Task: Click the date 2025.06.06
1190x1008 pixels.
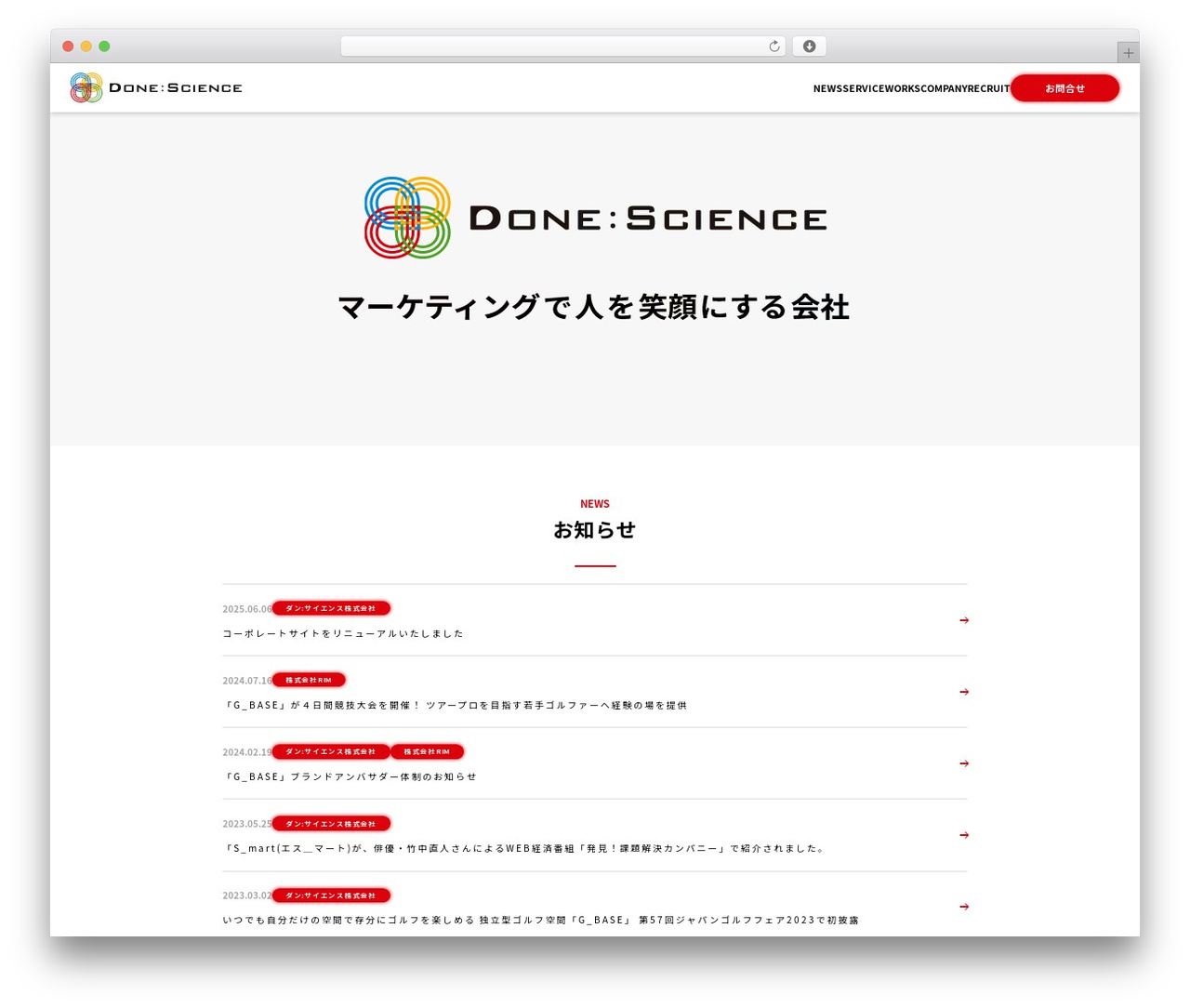Action: [247, 609]
